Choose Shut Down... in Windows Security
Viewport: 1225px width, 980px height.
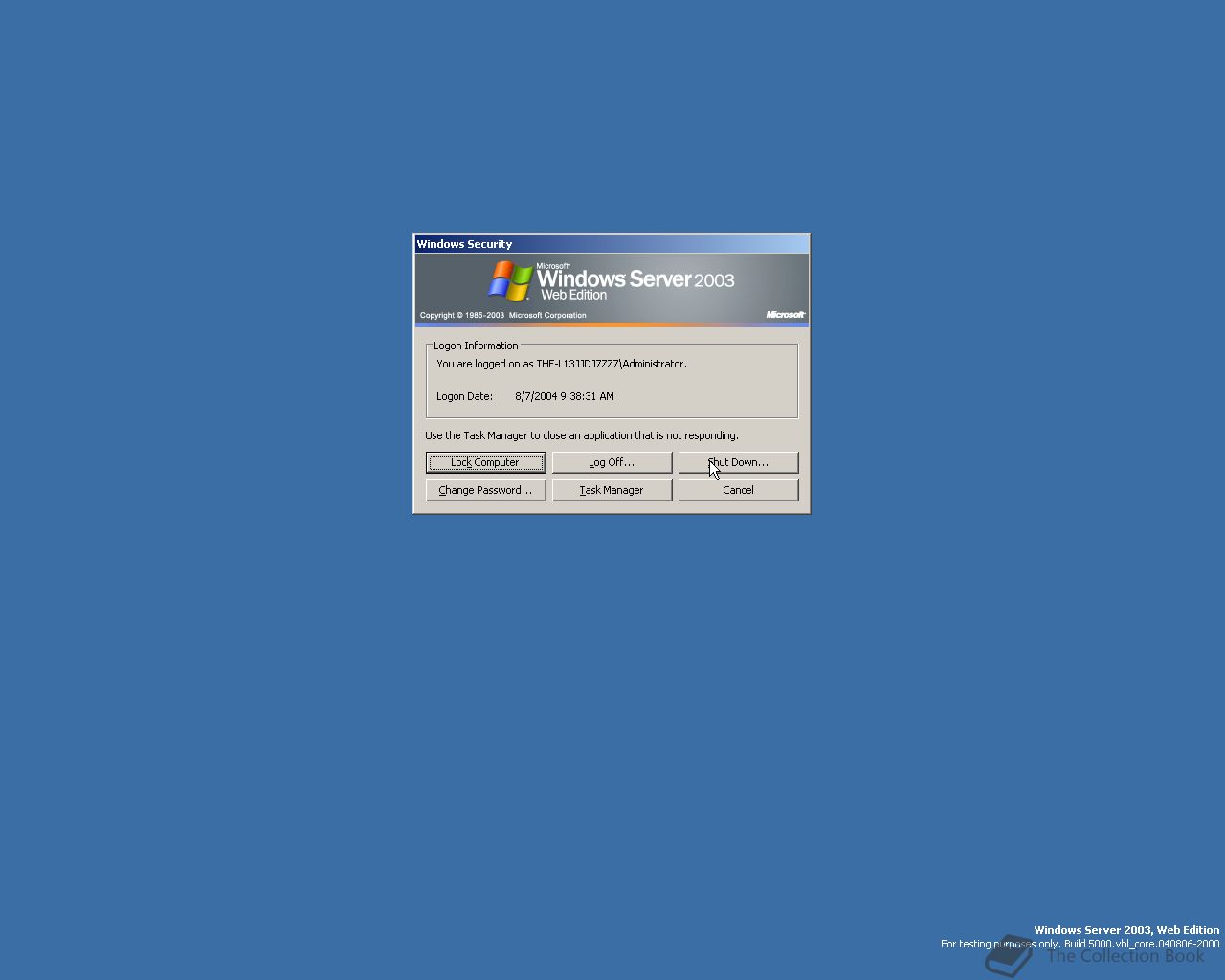click(738, 462)
